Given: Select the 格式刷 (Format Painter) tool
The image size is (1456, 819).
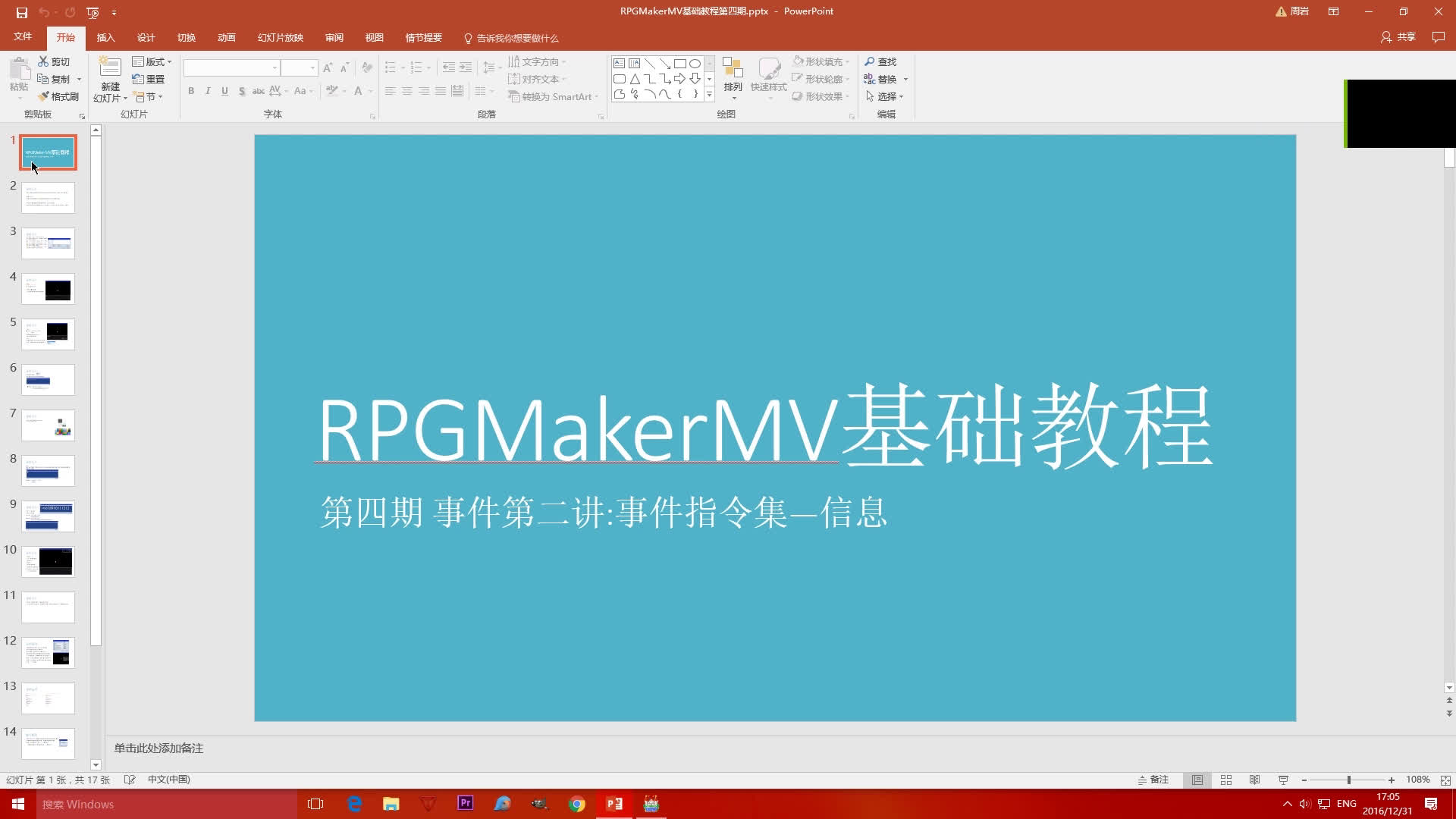Looking at the screenshot, I should coord(59,96).
